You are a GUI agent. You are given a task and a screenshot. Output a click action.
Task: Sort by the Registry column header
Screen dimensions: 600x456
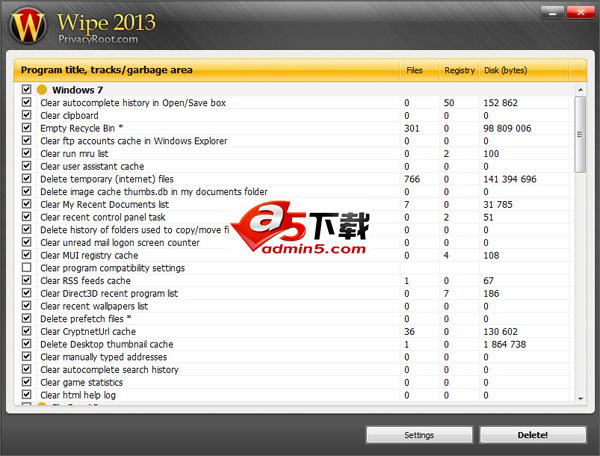pos(459,70)
